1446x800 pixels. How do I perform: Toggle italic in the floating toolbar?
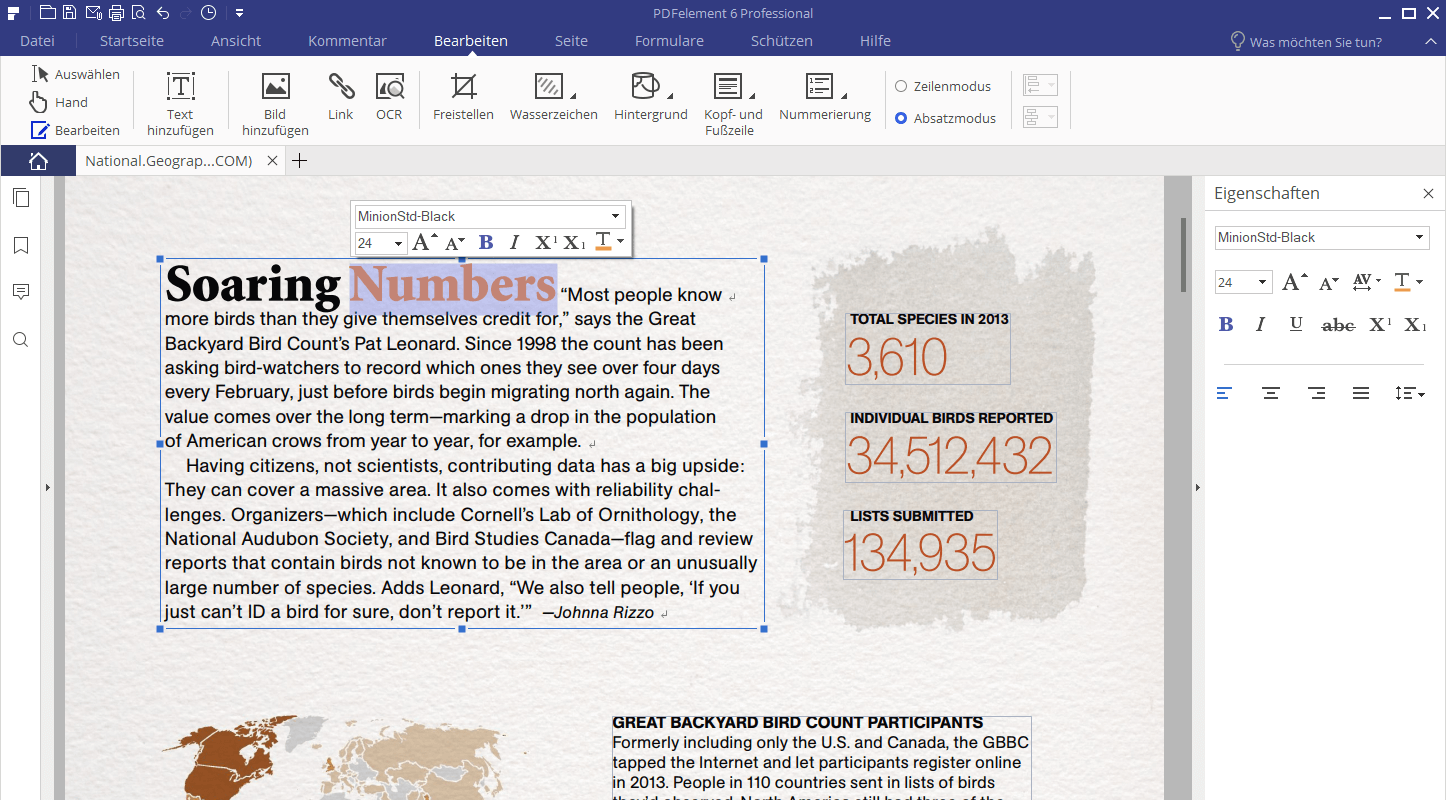pyautogui.click(x=514, y=242)
